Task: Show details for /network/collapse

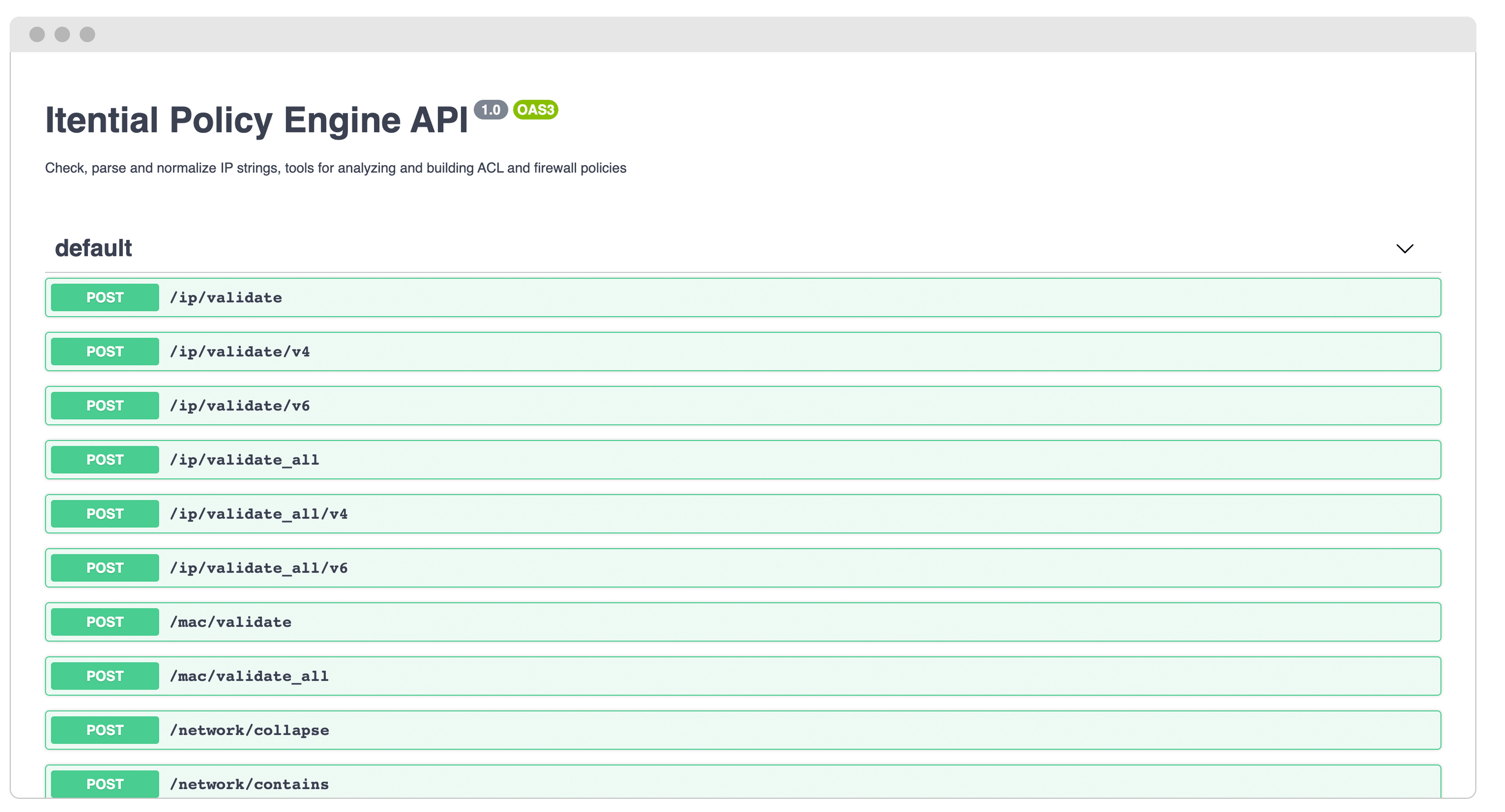Action: coord(742,730)
